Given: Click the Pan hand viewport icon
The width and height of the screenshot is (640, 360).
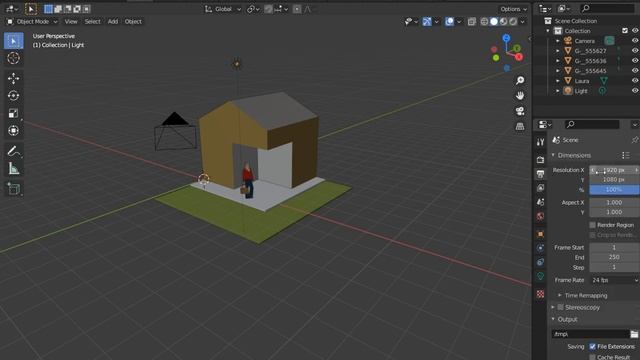Looking at the screenshot, I should [x=520, y=96].
